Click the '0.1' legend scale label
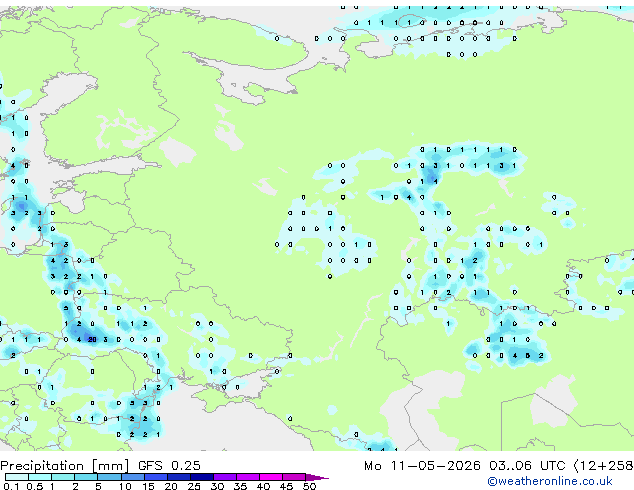 (11, 486)
